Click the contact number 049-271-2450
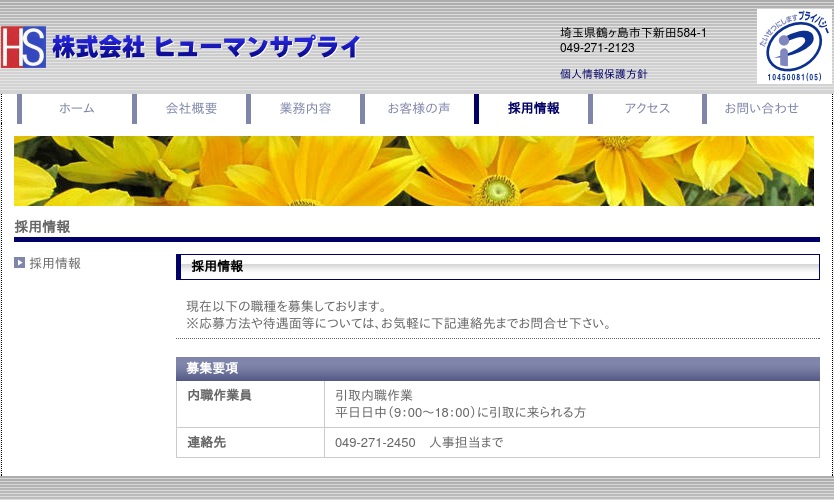This screenshot has height=500, width=834. (375, 442)
